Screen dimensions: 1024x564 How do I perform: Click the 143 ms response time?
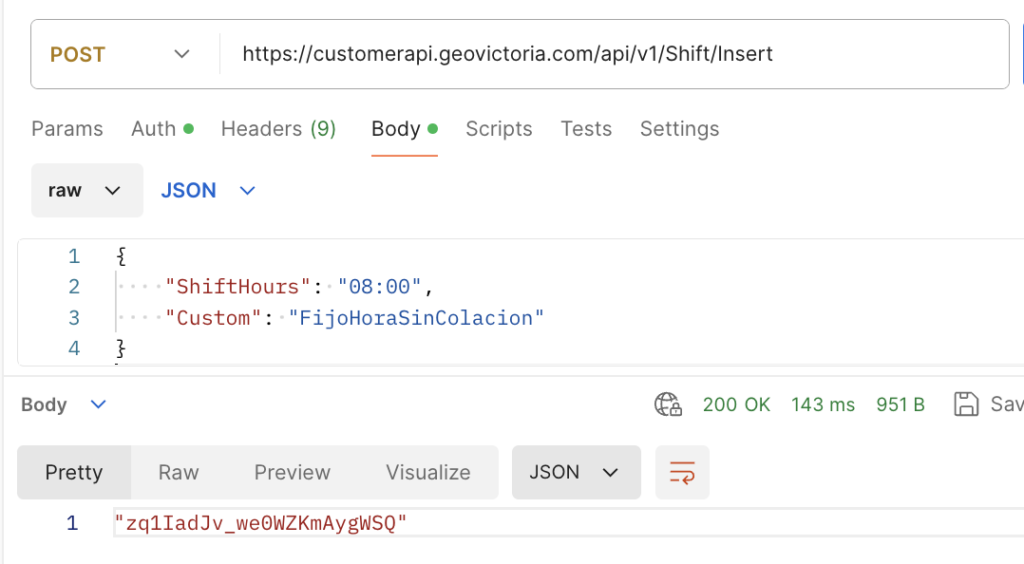[x=822, y=405]
